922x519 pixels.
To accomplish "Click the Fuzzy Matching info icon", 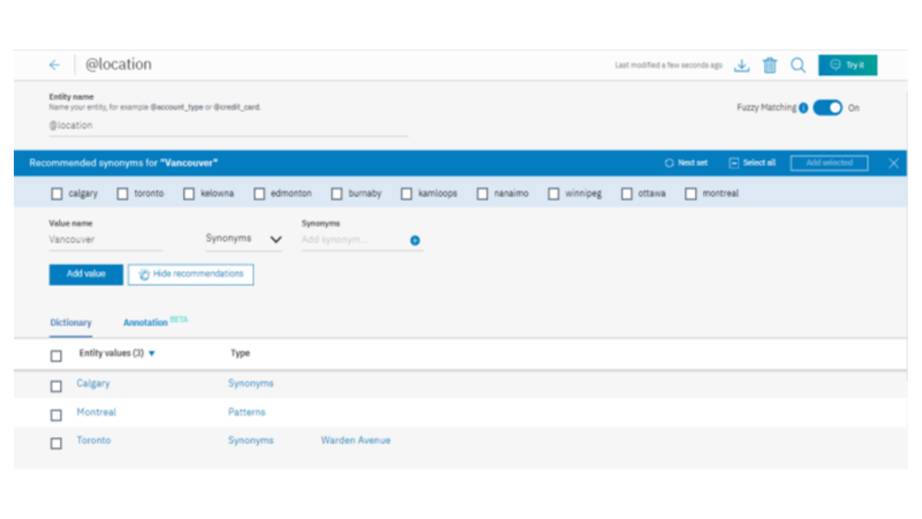I will click(804, 108).
